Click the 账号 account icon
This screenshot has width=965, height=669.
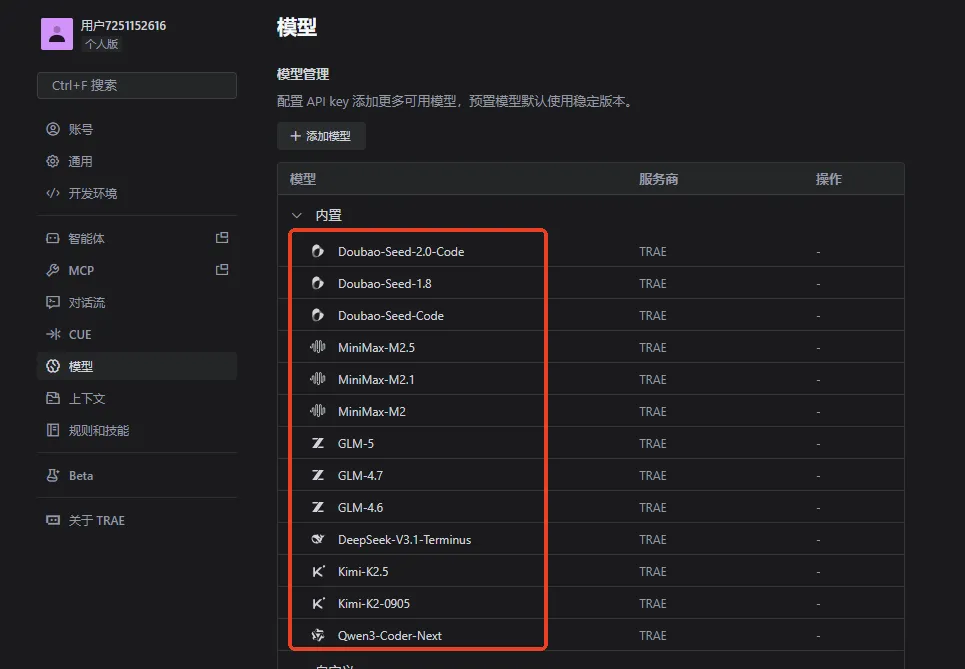53,129
